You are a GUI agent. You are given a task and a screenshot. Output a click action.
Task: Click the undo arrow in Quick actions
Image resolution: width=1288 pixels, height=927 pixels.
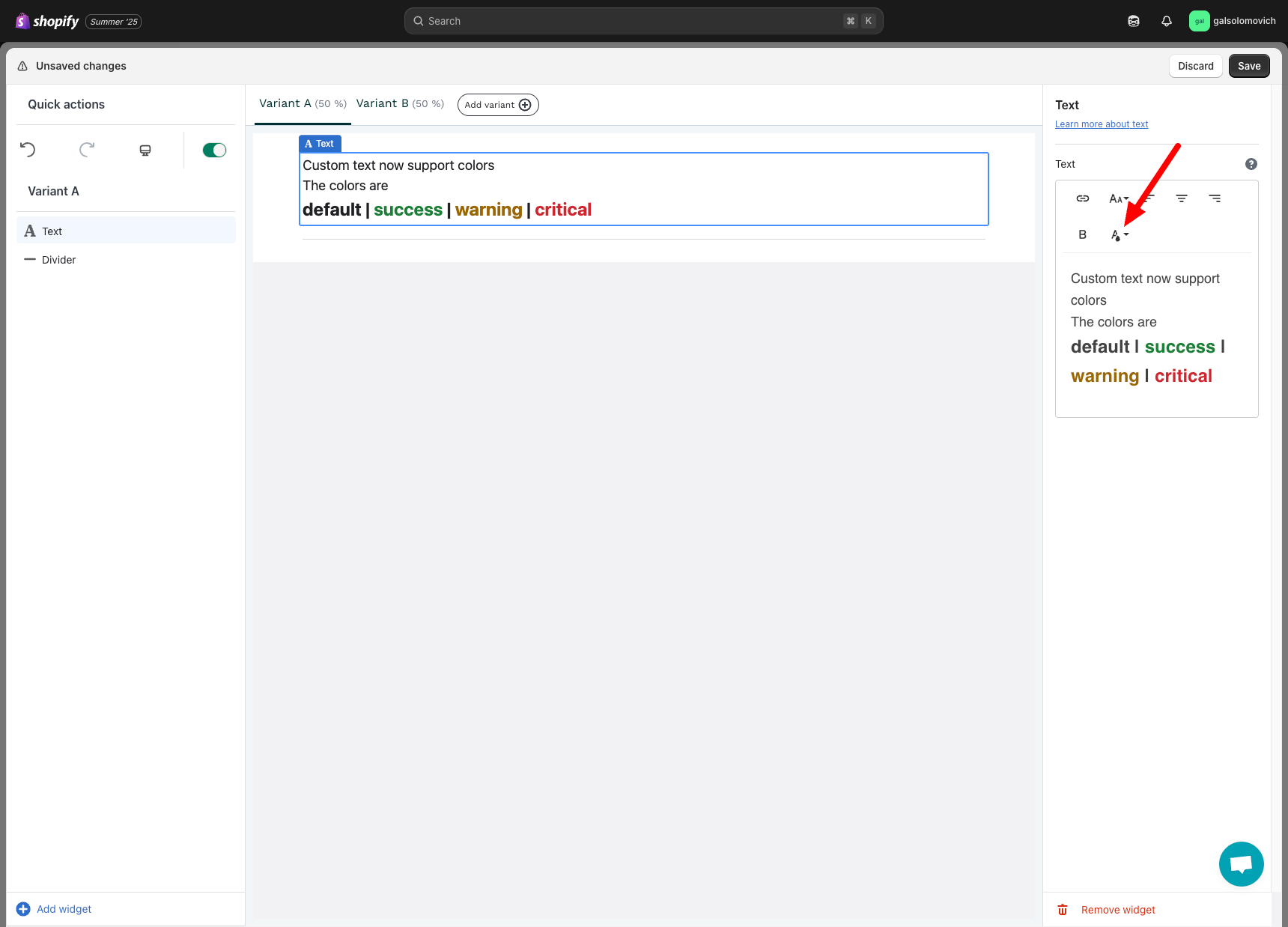pos(28,150)
